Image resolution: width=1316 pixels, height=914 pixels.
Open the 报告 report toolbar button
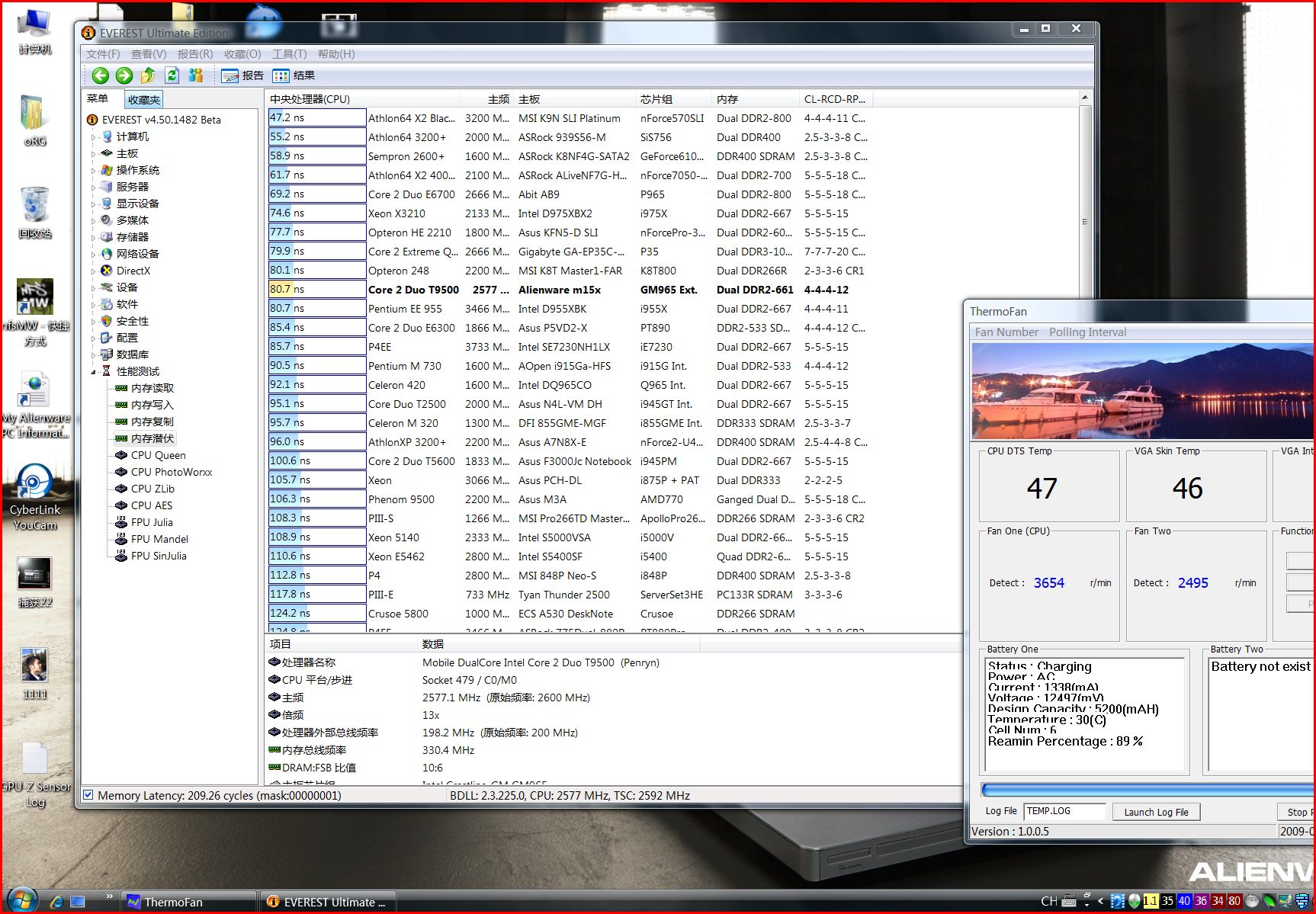click(242, 75)
